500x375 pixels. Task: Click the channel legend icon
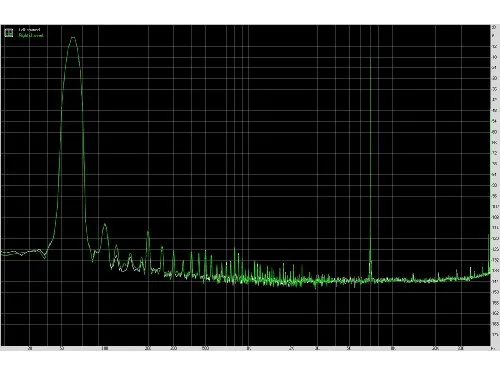click(9, 33)
